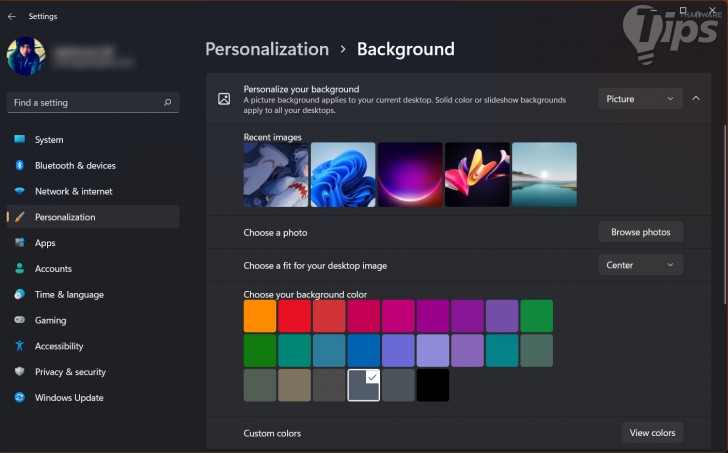Go to Network & internet
Screen dimensions: 728x453
[x=93, y=191]
